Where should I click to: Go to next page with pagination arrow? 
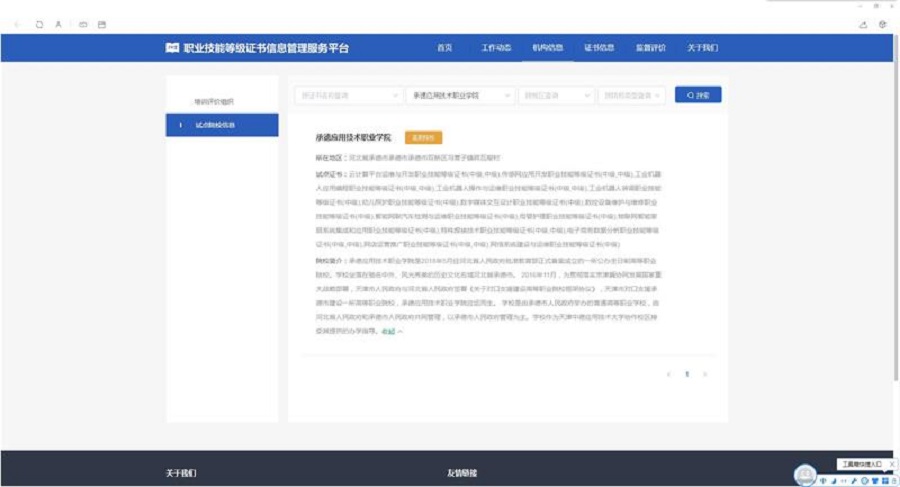(x=705, y=374)
